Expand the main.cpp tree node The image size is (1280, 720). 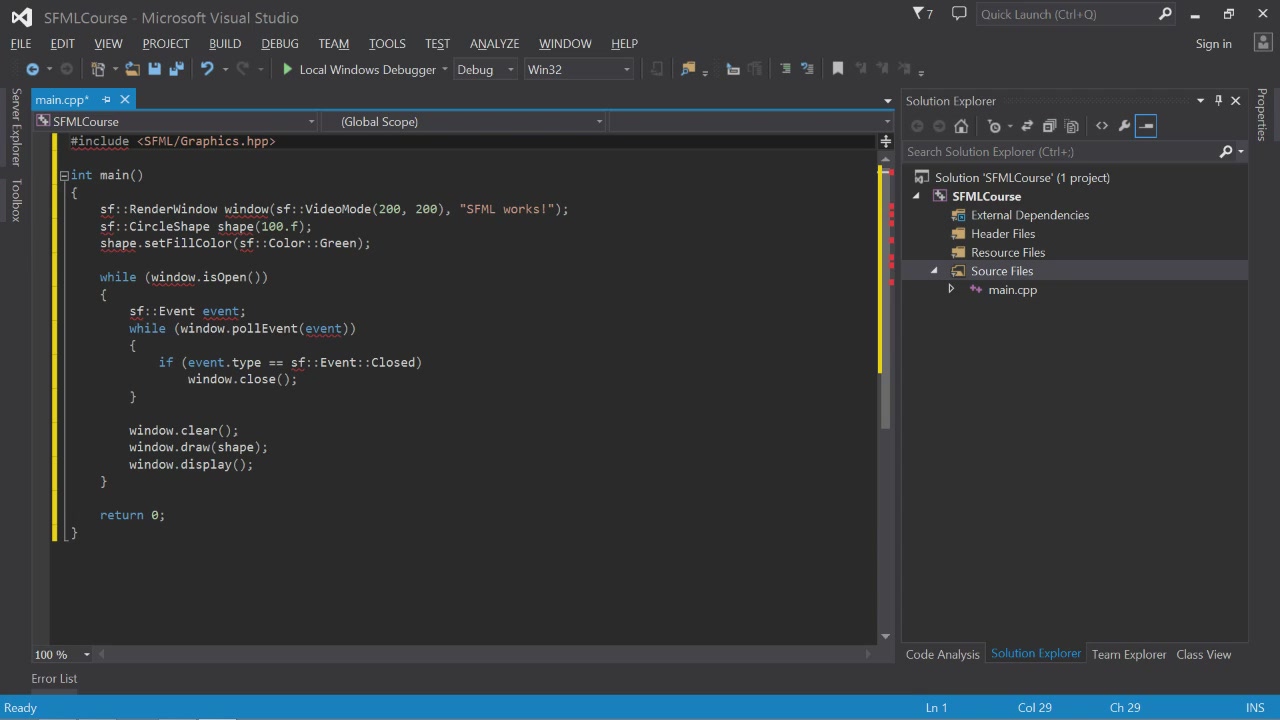click(951, 290)
